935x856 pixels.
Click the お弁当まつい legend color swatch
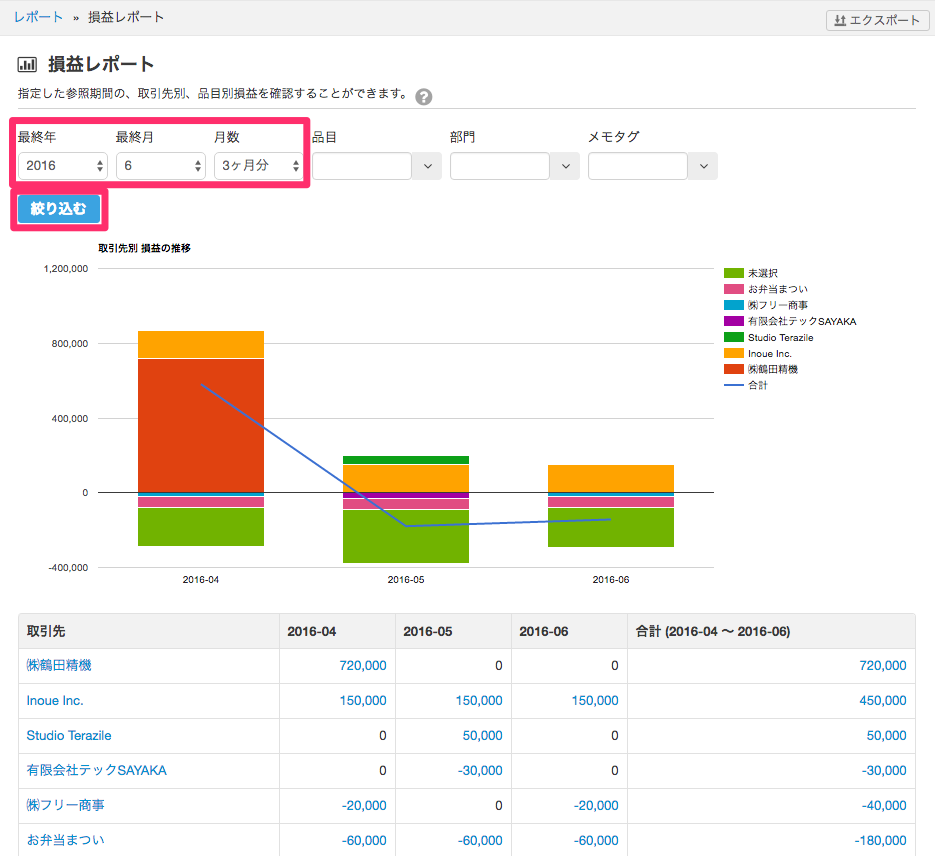point(733,289)
